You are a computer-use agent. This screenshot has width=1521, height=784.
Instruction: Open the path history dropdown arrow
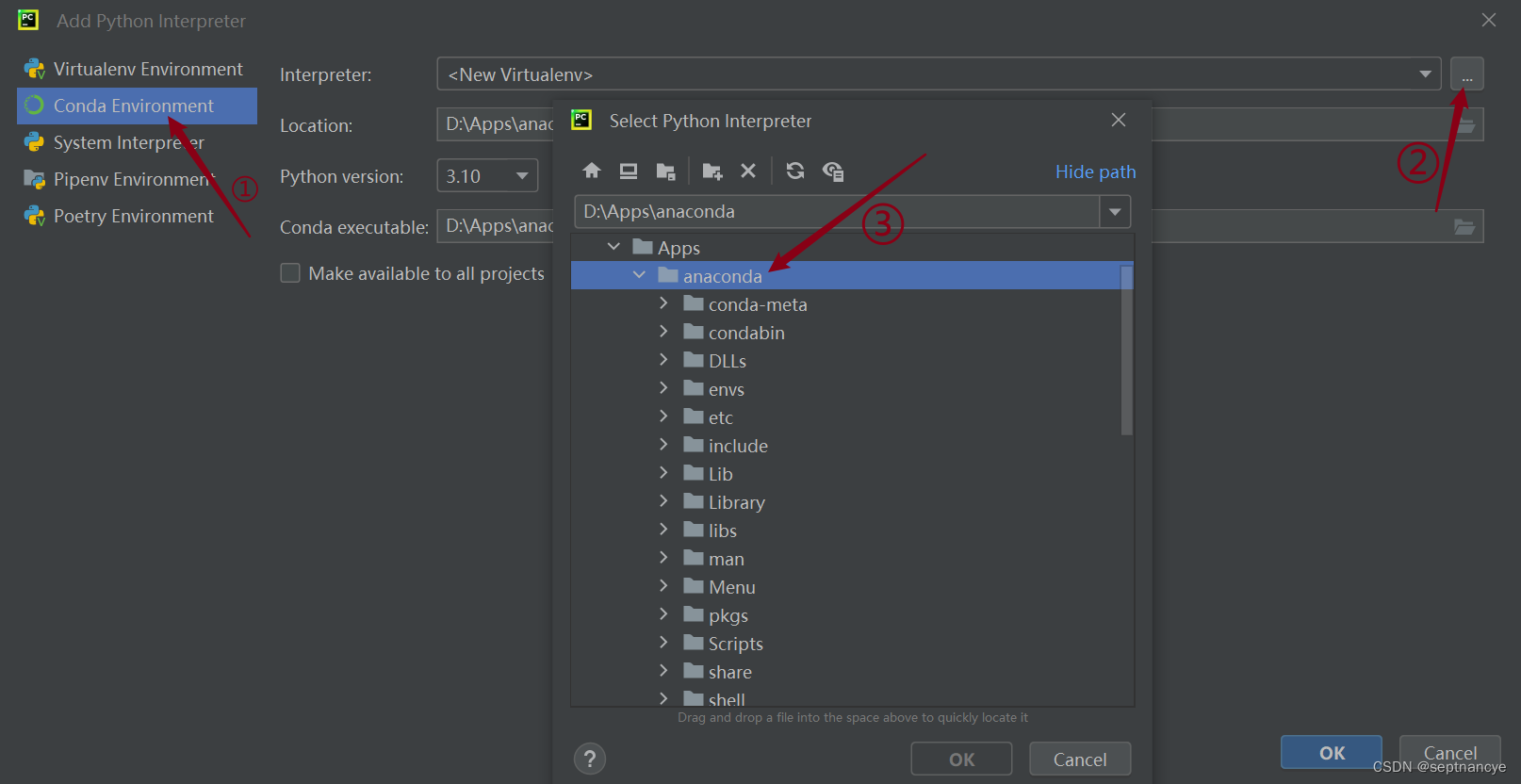click(1115, 212)
